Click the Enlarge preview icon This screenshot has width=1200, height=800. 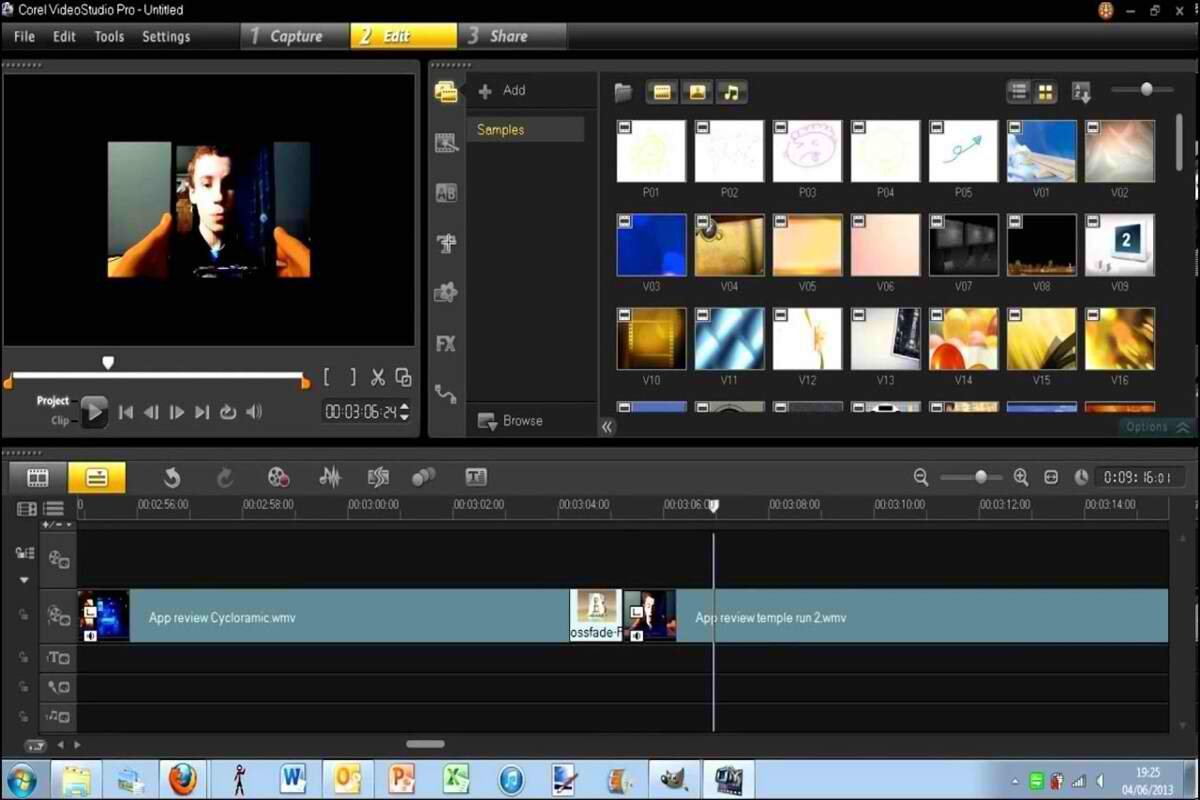[403, 377]
